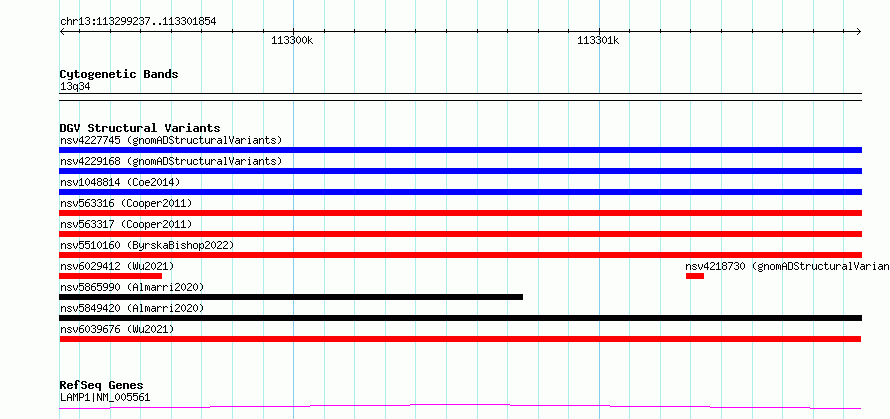The height and width of the screenshot is (419, 890).
Task: Select the black bar under nsv5849420
Action: tap(460, 318)
